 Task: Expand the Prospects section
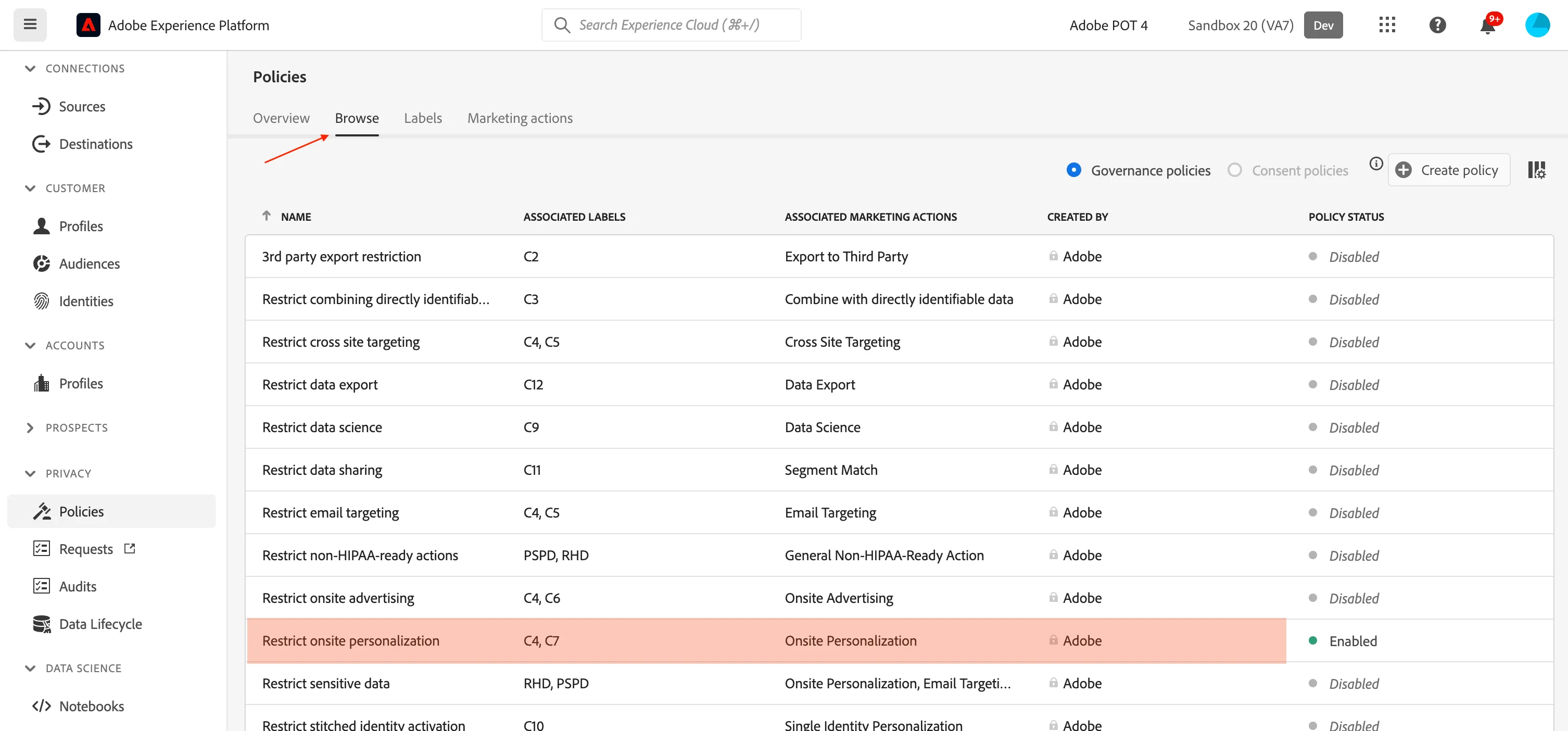coord(30,428)
